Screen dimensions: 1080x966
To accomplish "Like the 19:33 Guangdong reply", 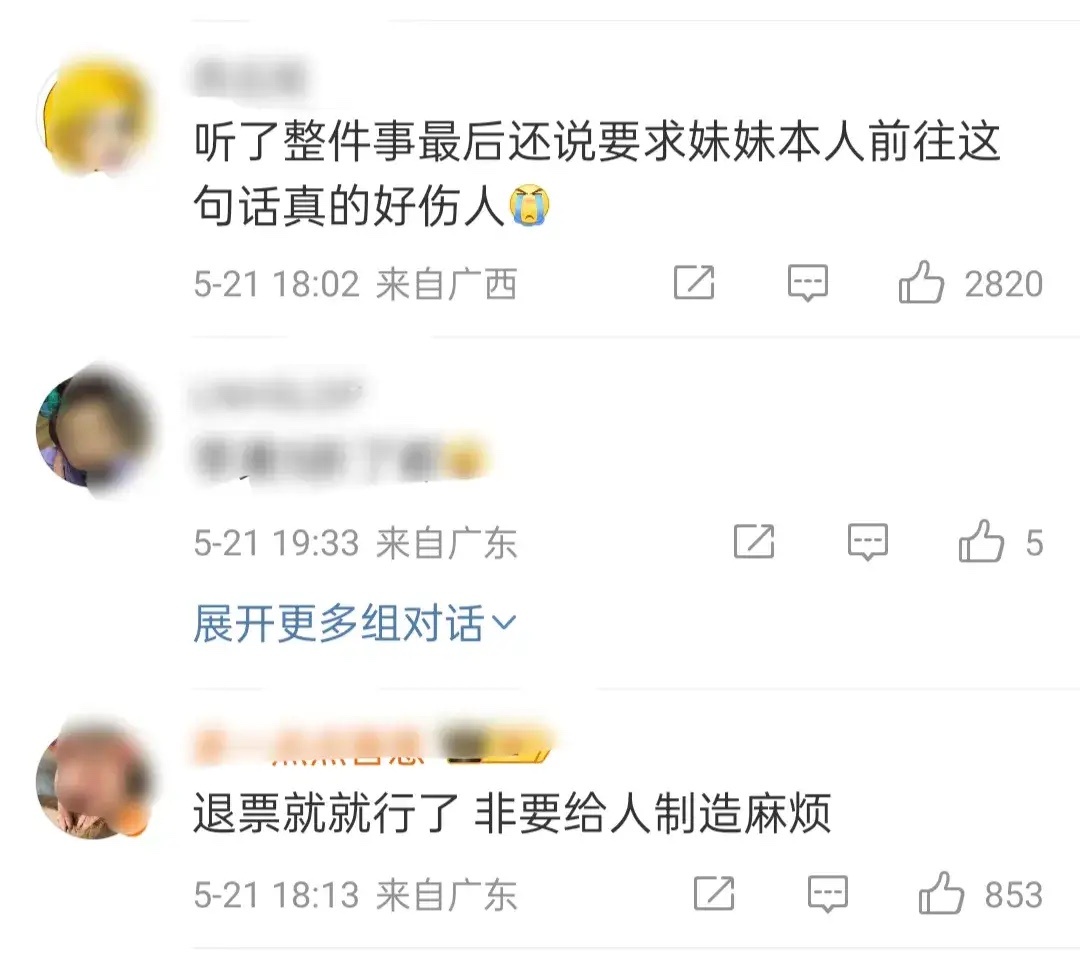I will pos(981,542).
